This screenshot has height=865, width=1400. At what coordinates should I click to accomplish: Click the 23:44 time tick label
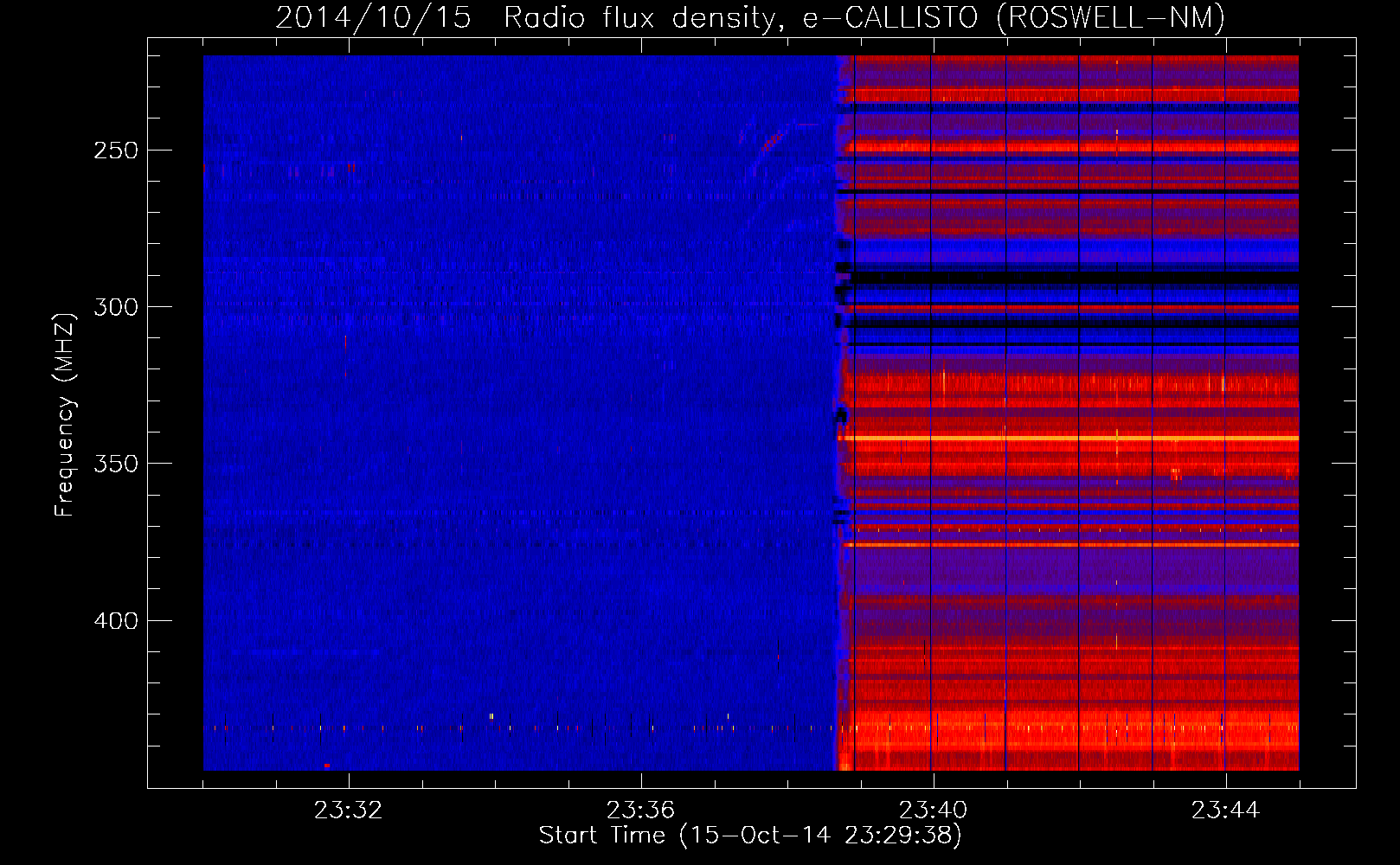(1225, 811)
